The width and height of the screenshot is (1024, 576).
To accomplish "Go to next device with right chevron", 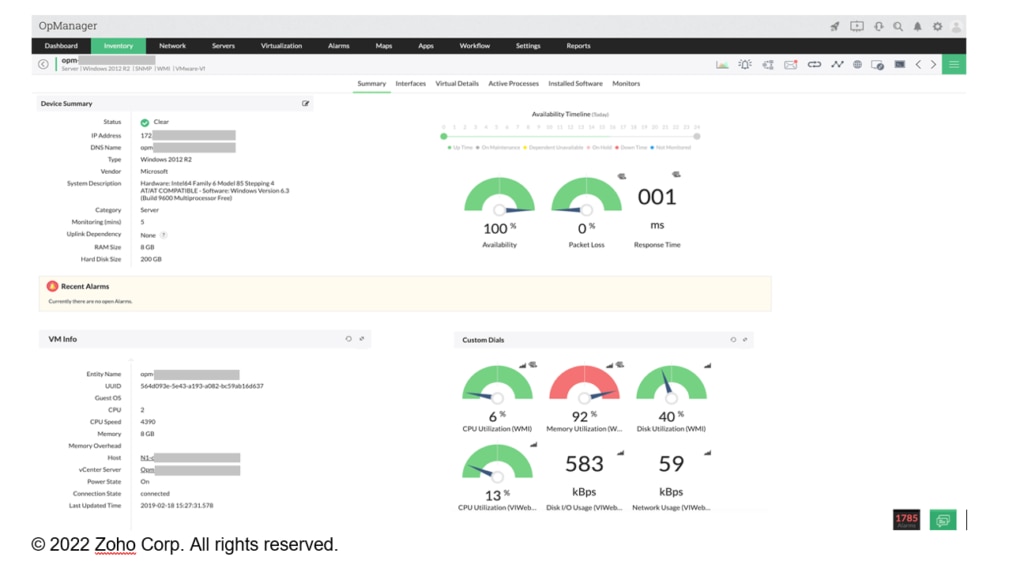I will [x=933, y=65].
